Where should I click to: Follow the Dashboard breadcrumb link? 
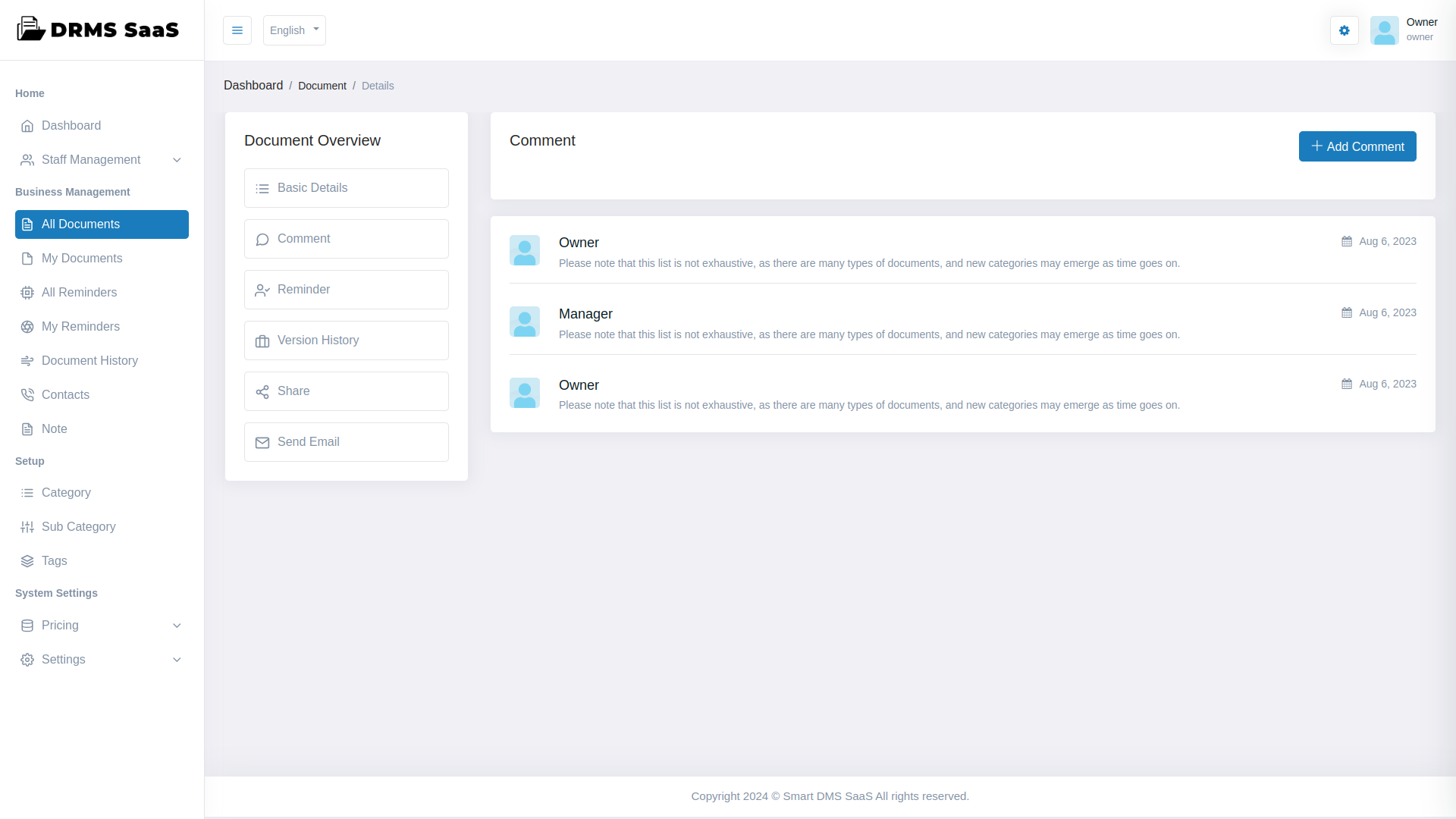click(253, 85)
